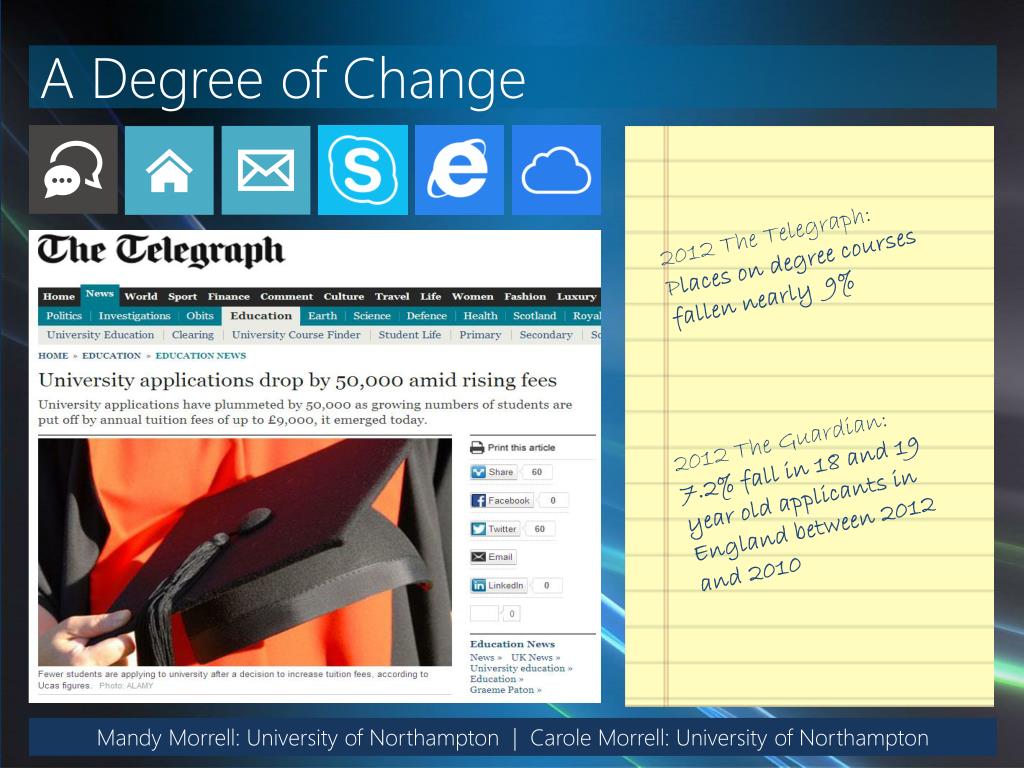Open the Culture section
The width and height of the screenshot is (1024, 768).
point(344,296)
